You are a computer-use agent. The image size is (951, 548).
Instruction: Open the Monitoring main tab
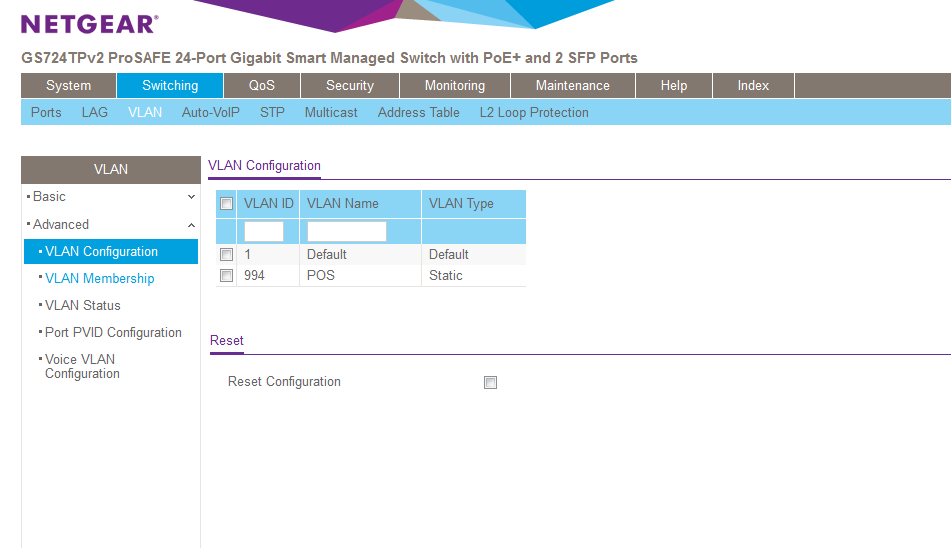coord(455,85)
